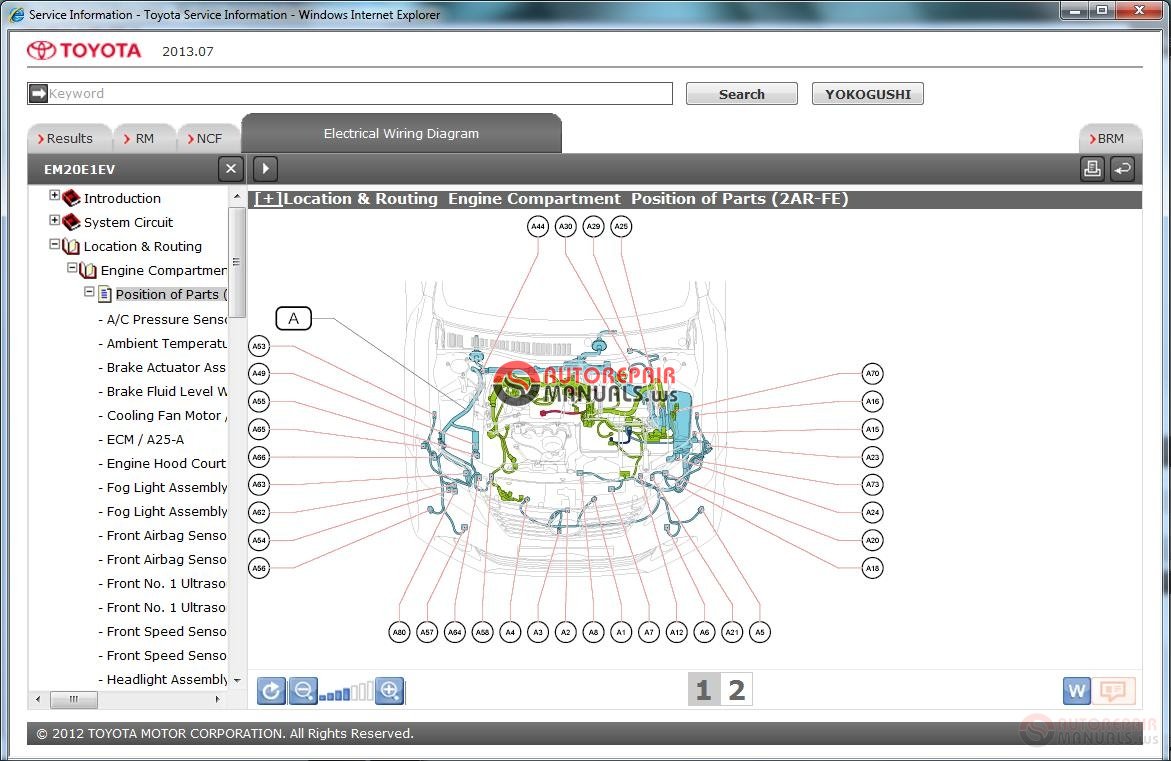Click the keyword search arrow icon
The width and height of the screenshot is (1171, 761).
coord(38,93)
